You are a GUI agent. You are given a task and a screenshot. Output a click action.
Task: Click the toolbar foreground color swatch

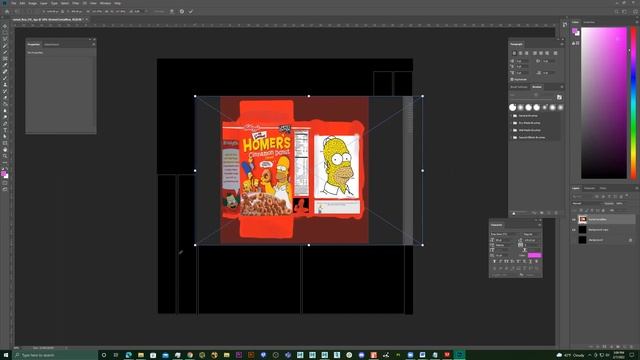point(4,174)
